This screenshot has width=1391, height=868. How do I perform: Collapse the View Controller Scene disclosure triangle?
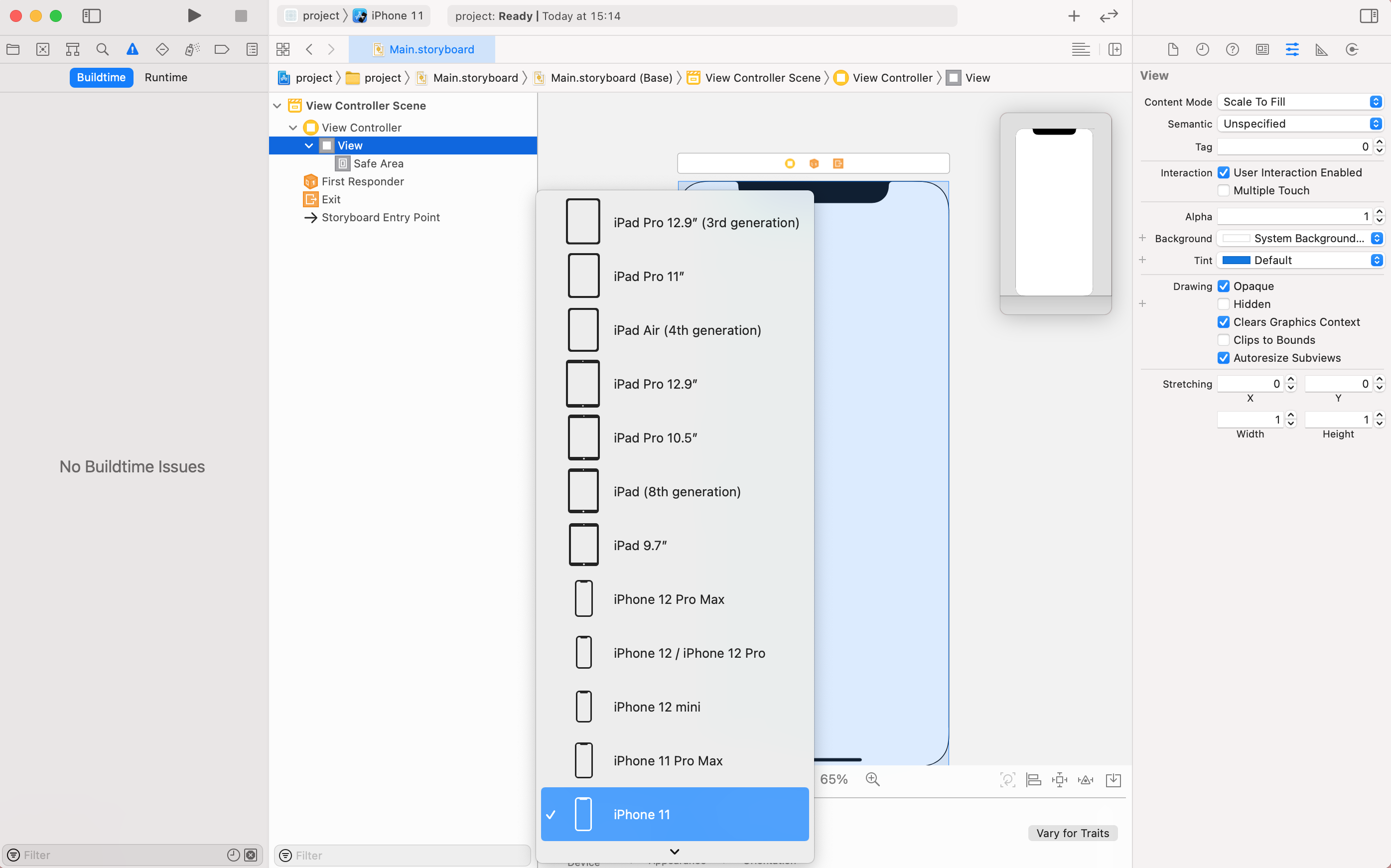[x=277, y=106]
